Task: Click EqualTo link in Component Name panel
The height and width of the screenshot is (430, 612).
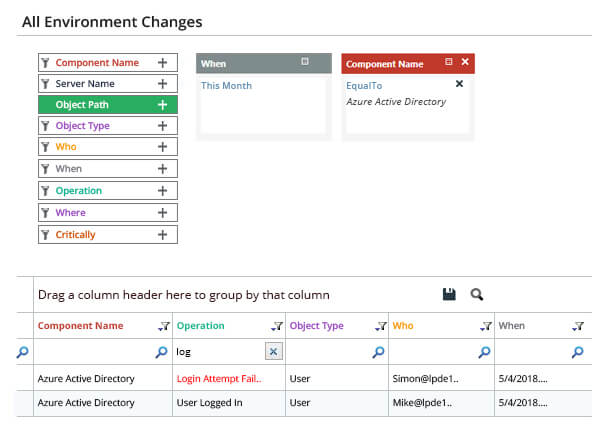Action: (364, 85)
